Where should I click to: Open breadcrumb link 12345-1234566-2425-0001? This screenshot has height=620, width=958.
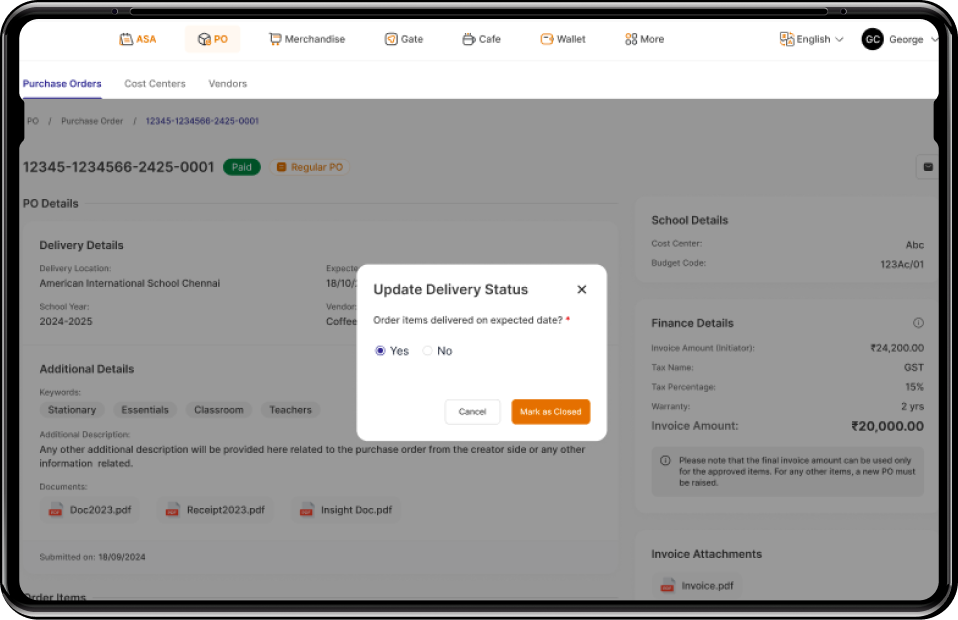[x=201, y=120]
